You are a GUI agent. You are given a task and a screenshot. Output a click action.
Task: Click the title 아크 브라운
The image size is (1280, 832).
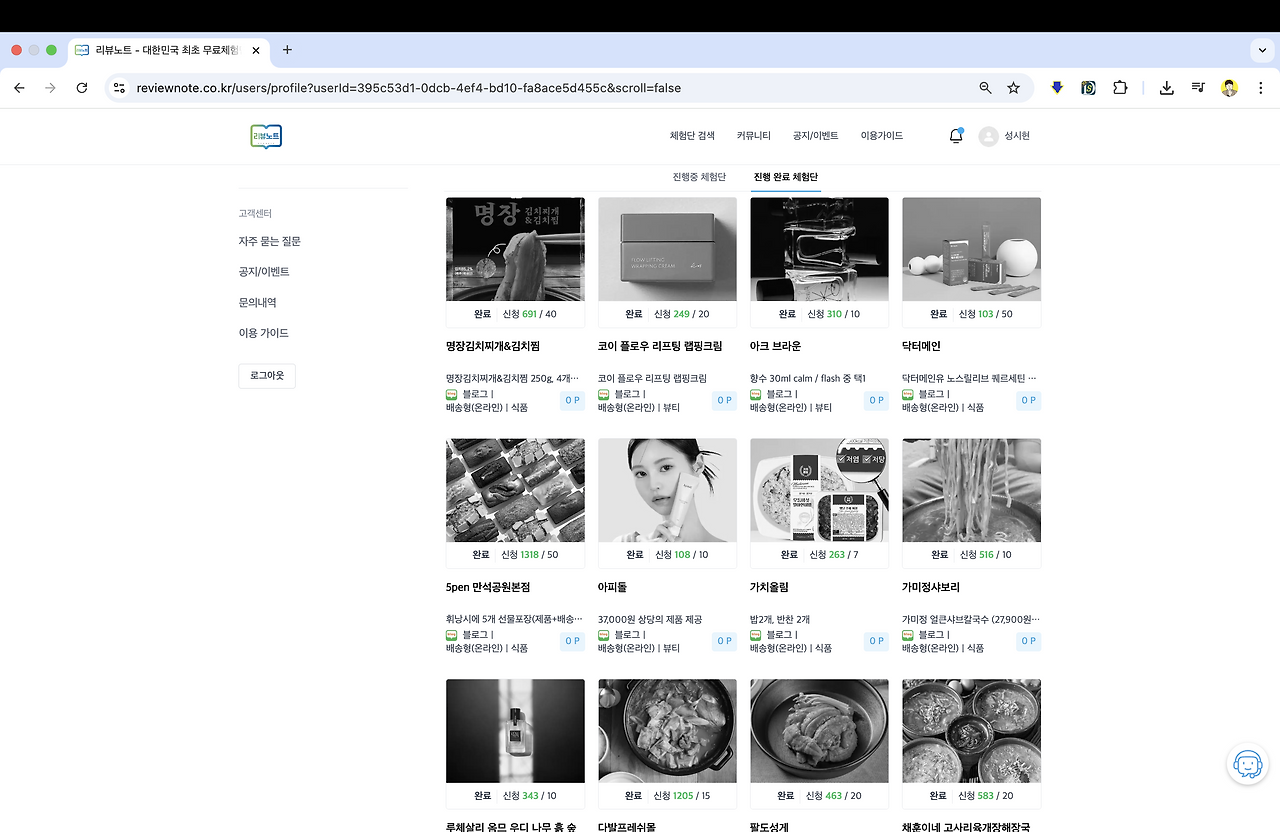click(775, 346)
